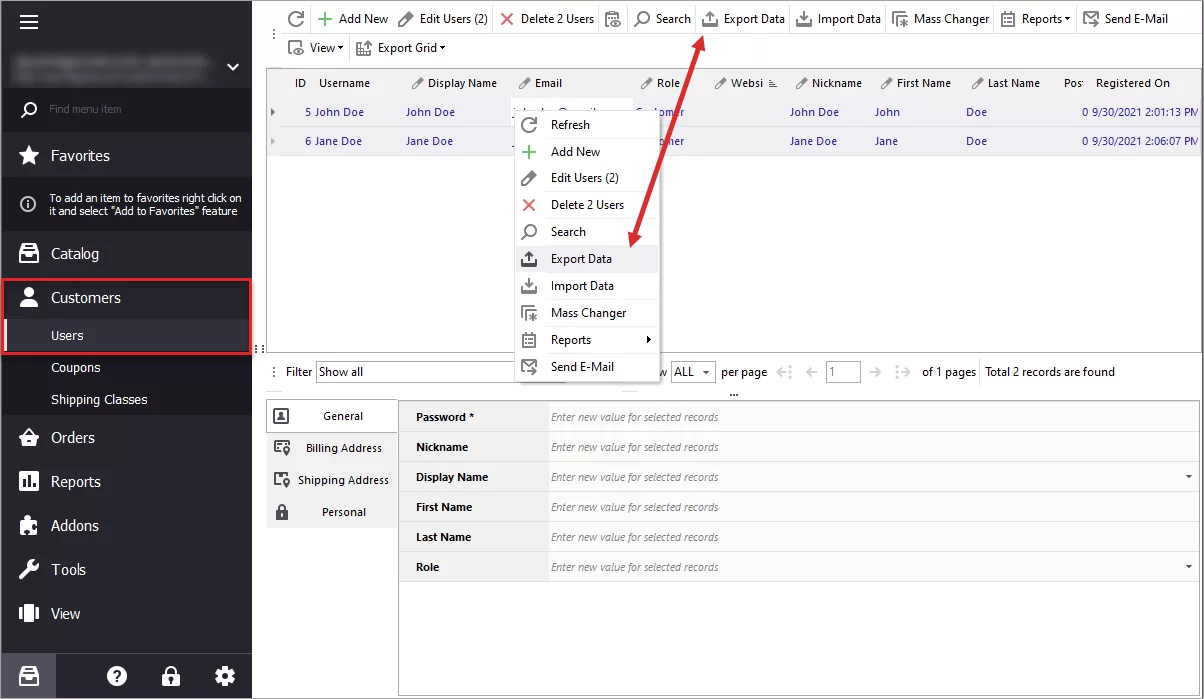Open the Addons section in the sidebar

[x=73, y=525]
